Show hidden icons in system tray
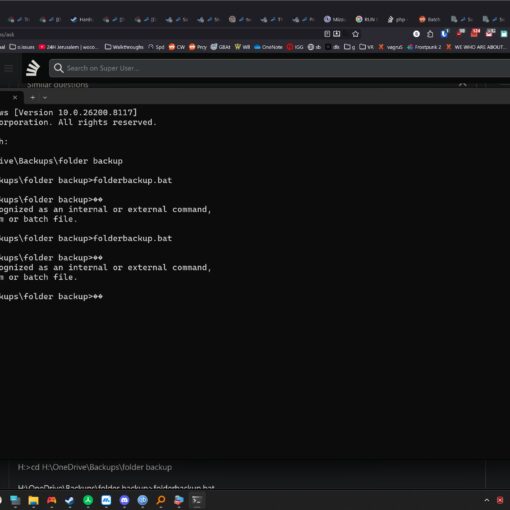This screenshot has width=510, height=510. (x=487, y=500)
